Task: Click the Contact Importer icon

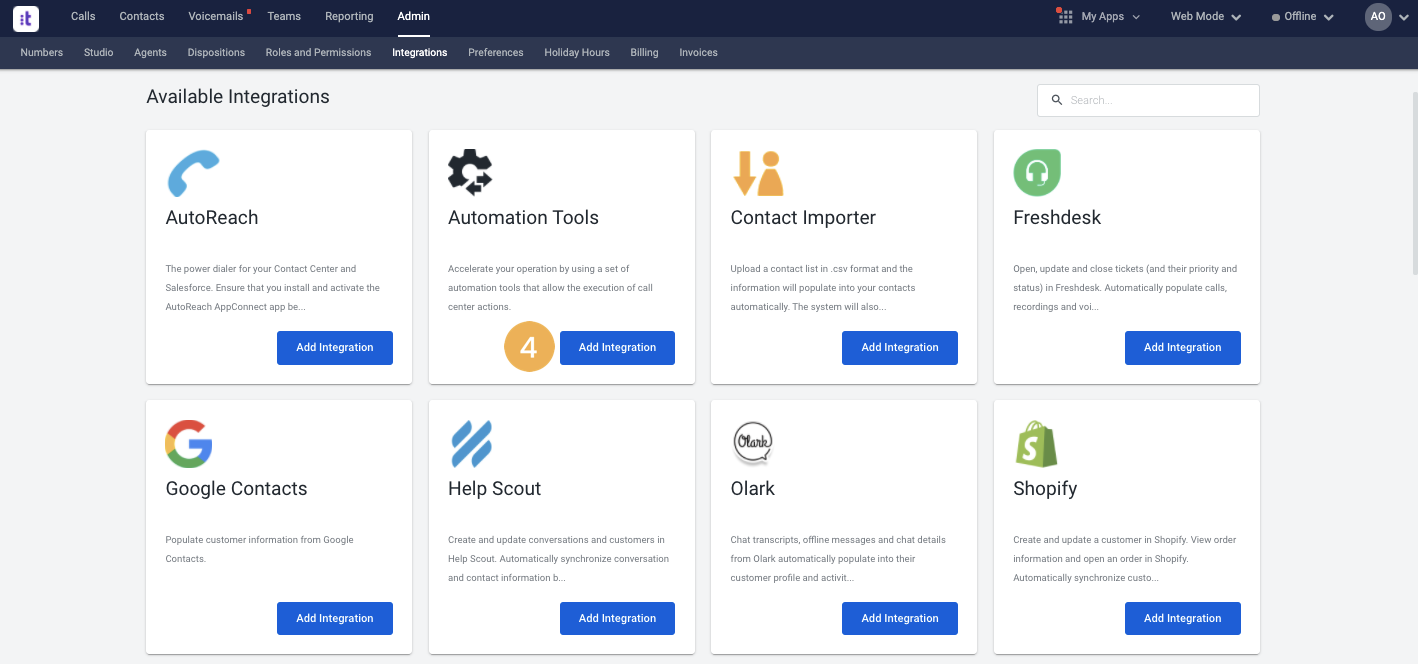Action: [758, 173]
